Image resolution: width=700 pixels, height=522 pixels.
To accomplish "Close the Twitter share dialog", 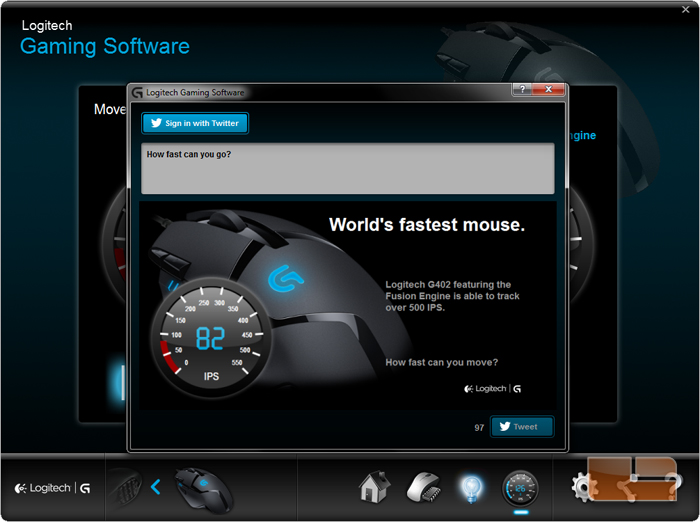I will point(547,91).
